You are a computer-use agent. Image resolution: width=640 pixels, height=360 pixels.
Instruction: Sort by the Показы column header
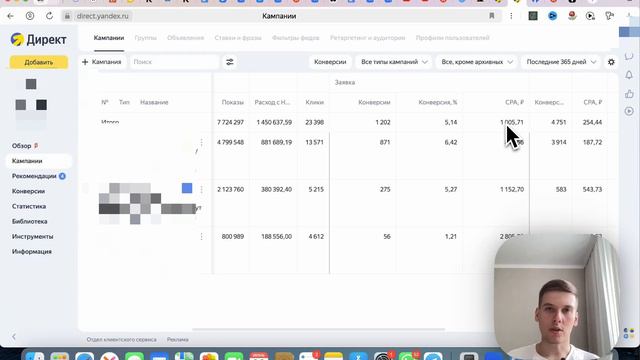tap(232, 102)
